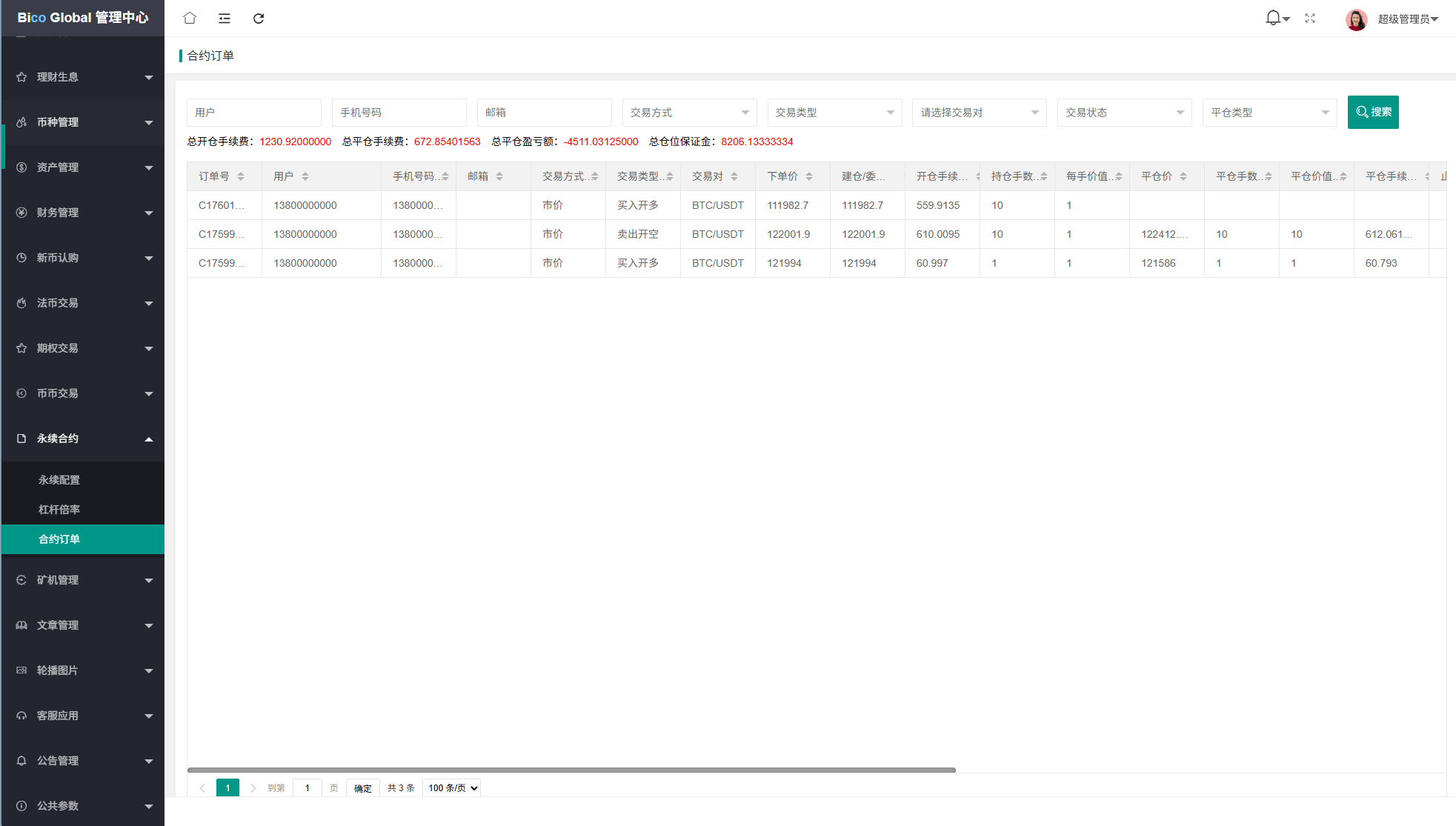The image size is (1456, 826).
Task: Open 杠杆倍率 submenu item
Action: (x=59, y=510)
